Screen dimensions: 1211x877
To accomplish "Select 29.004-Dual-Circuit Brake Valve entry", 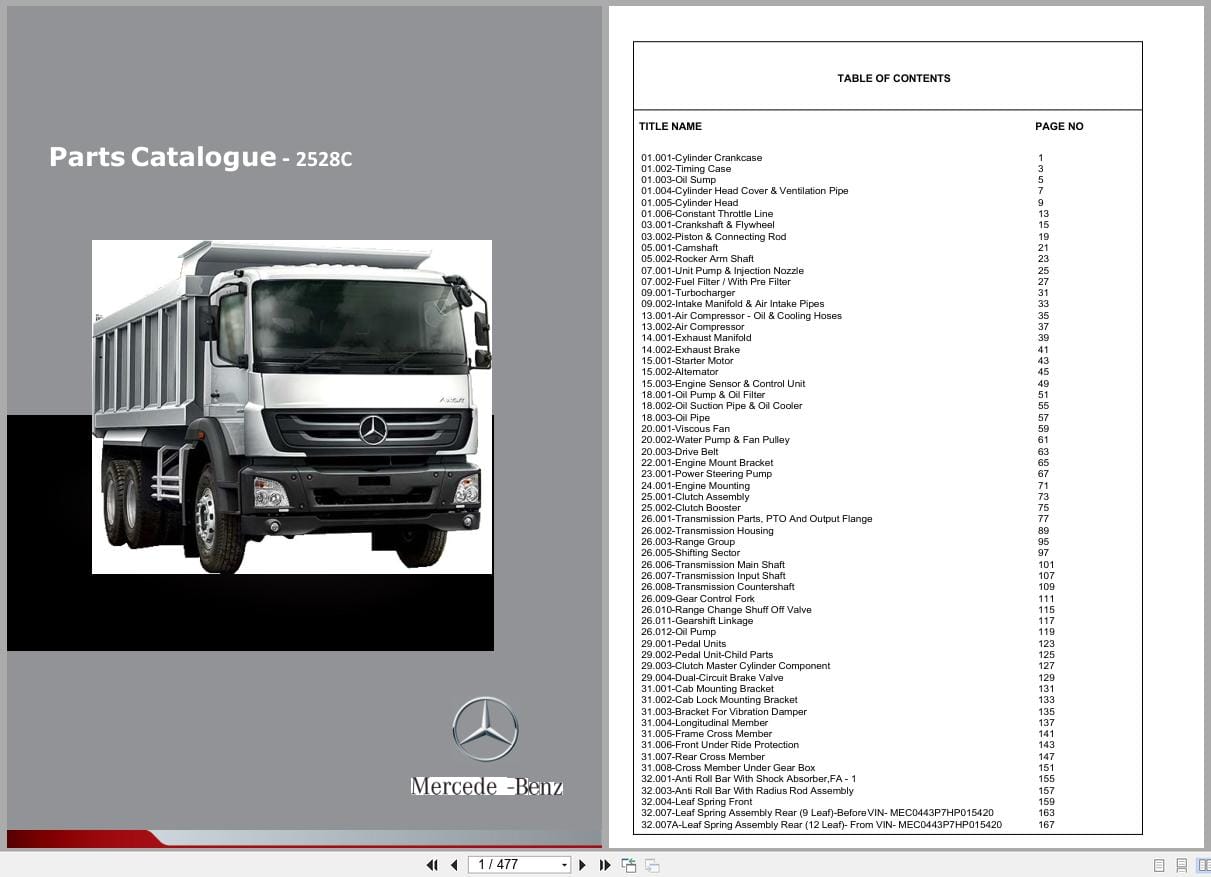I will (712, 678).
